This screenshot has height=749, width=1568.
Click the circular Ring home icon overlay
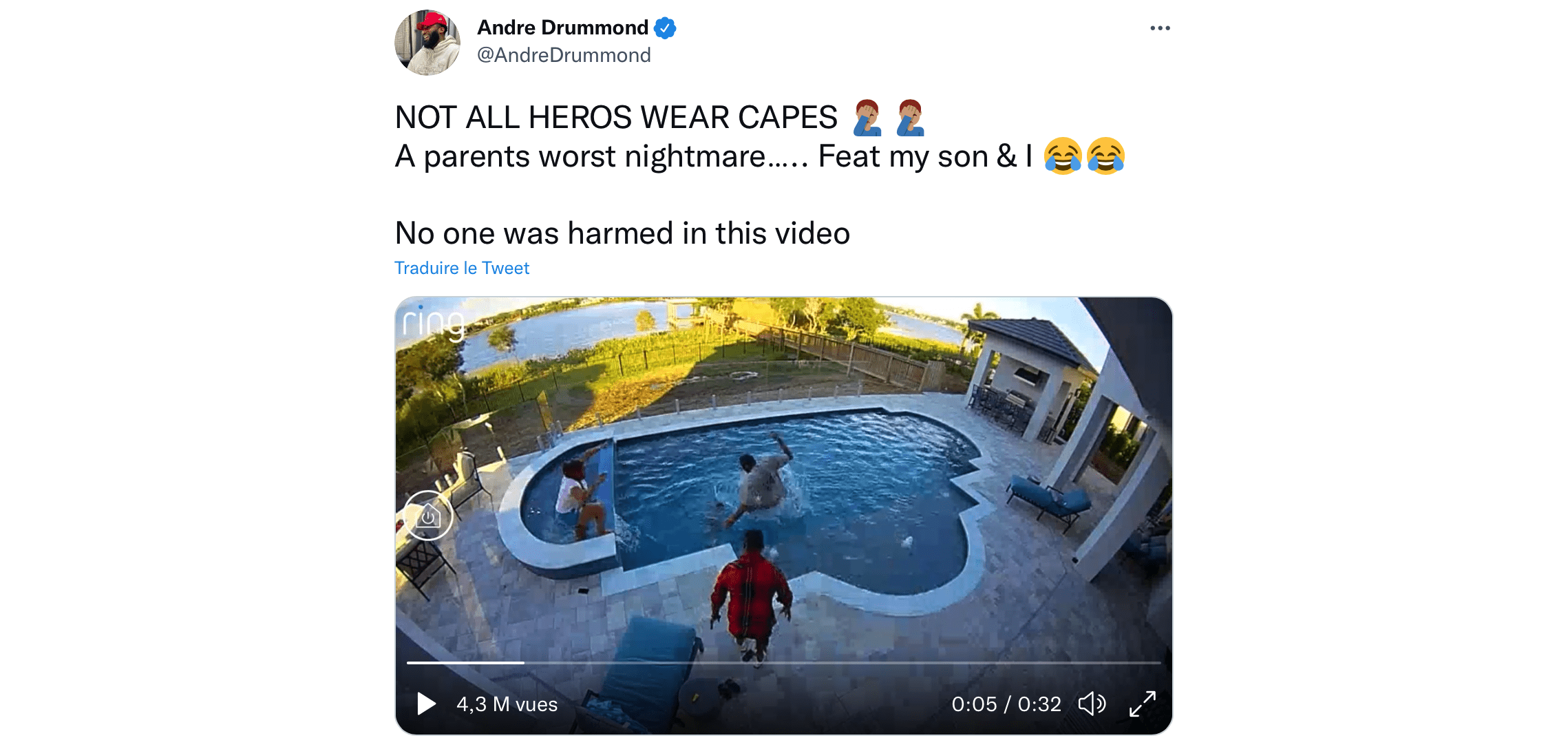point(427,516)
